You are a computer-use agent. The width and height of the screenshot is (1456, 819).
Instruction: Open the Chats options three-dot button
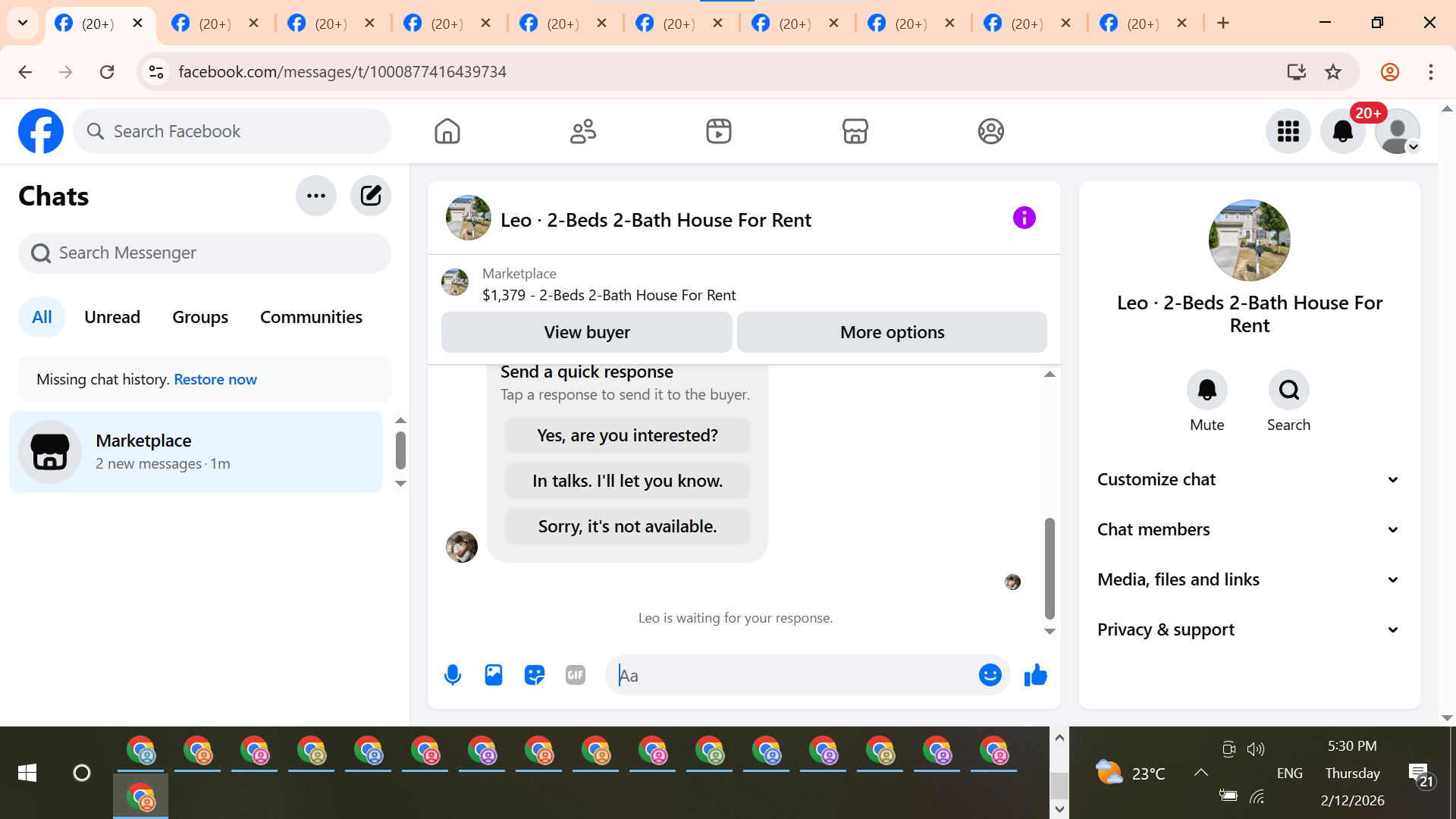tap(316, 196)
